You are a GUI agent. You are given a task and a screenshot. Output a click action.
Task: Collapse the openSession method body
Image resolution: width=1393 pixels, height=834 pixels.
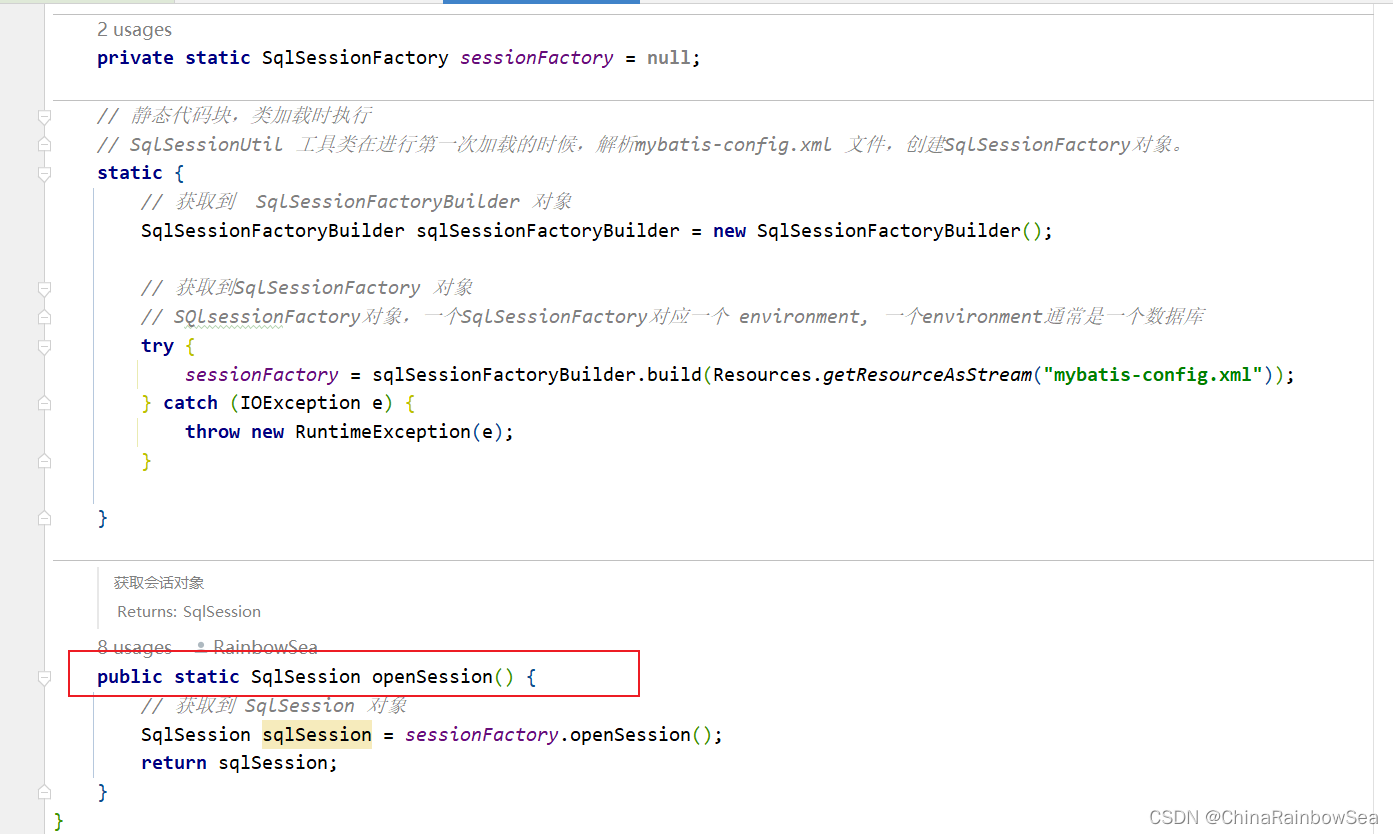point(44,678)
